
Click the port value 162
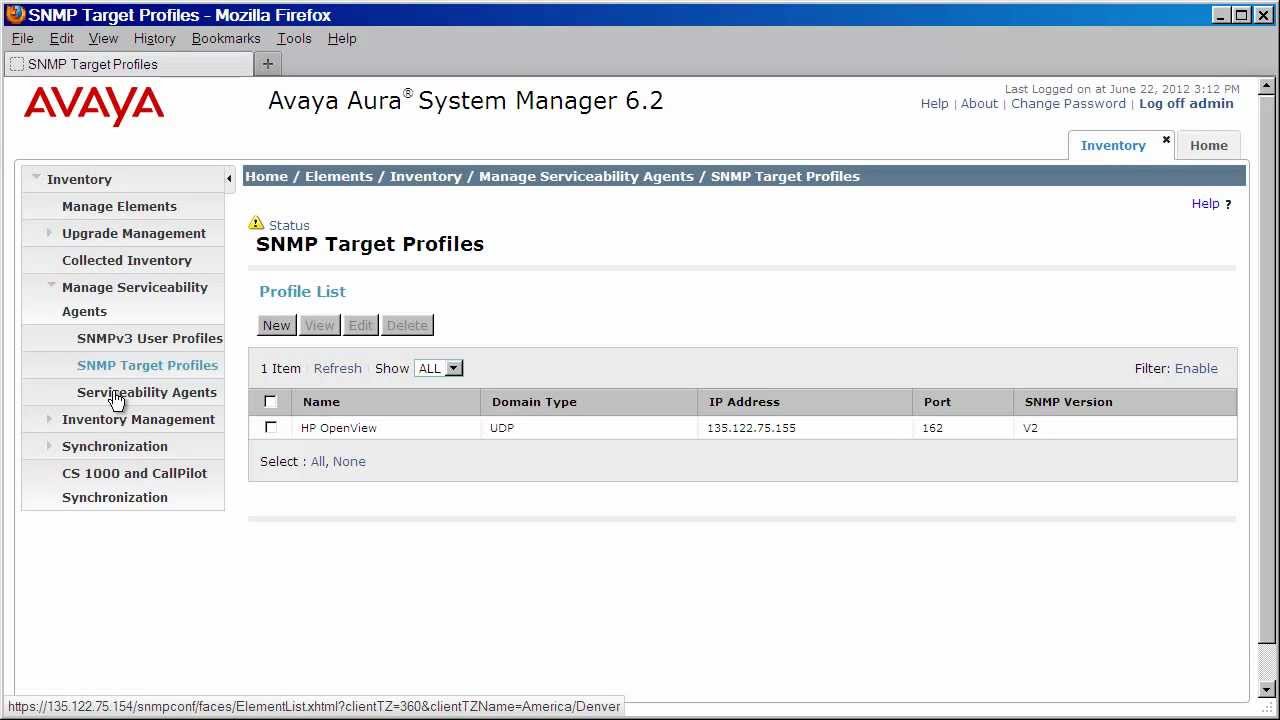point(933,428)
